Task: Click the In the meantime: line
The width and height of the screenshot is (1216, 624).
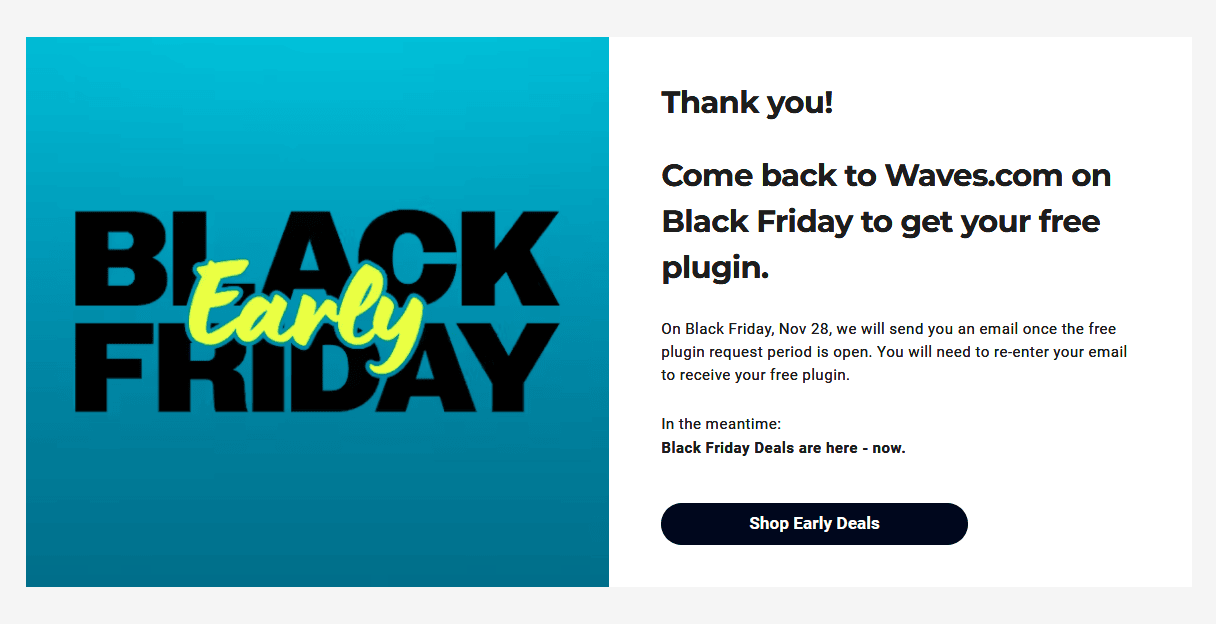Action: click(721, 424)
